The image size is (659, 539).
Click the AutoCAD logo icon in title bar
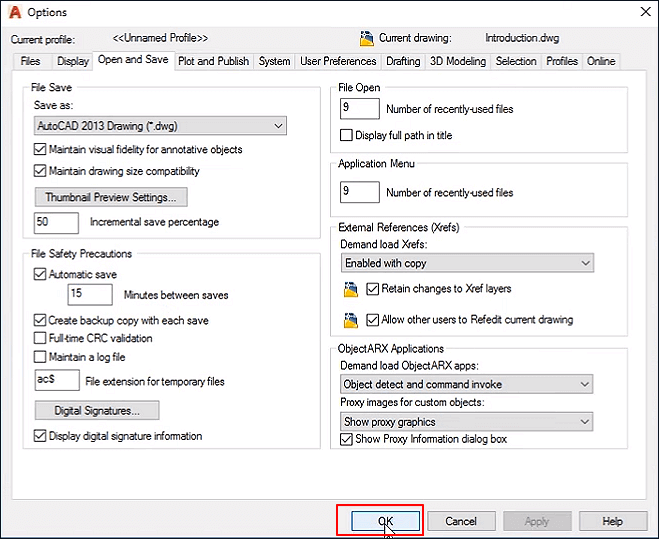[x=14, y=12]
